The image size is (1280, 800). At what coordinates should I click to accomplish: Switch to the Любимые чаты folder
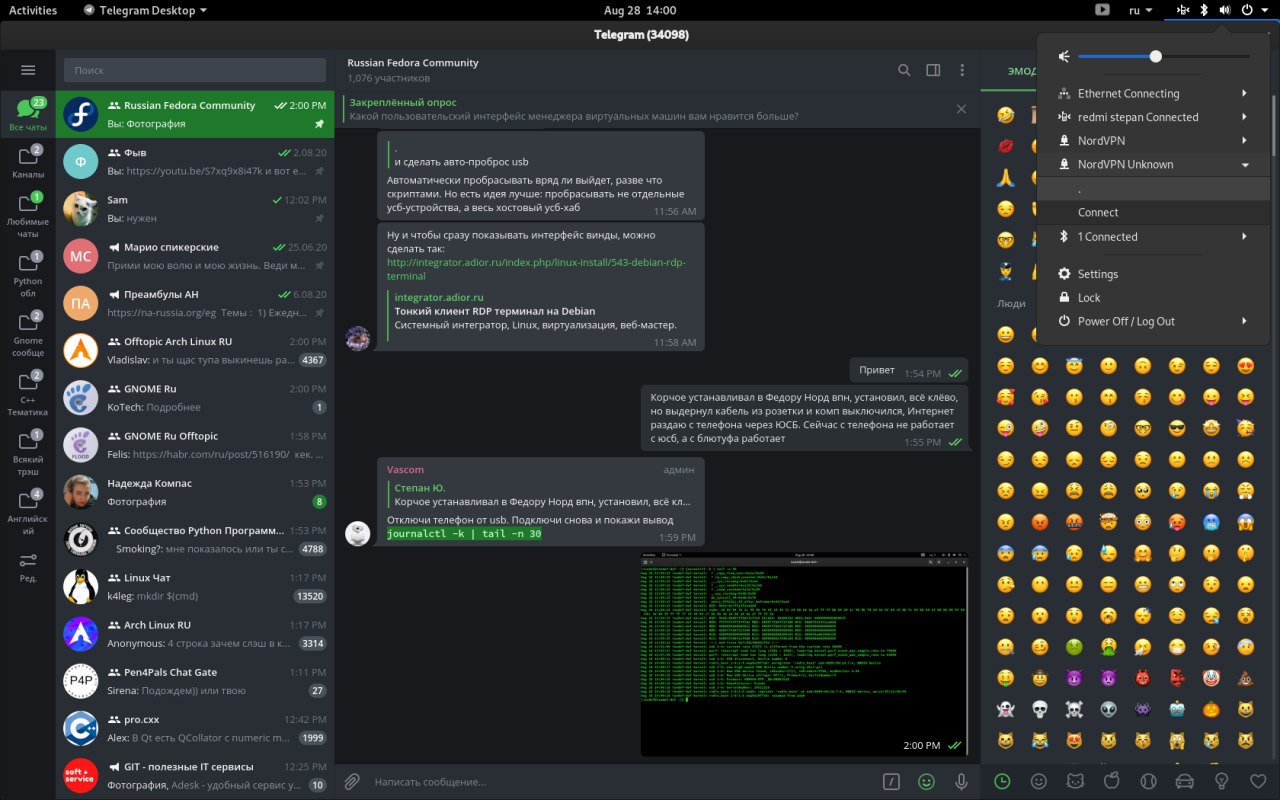[x=28, y=212]
